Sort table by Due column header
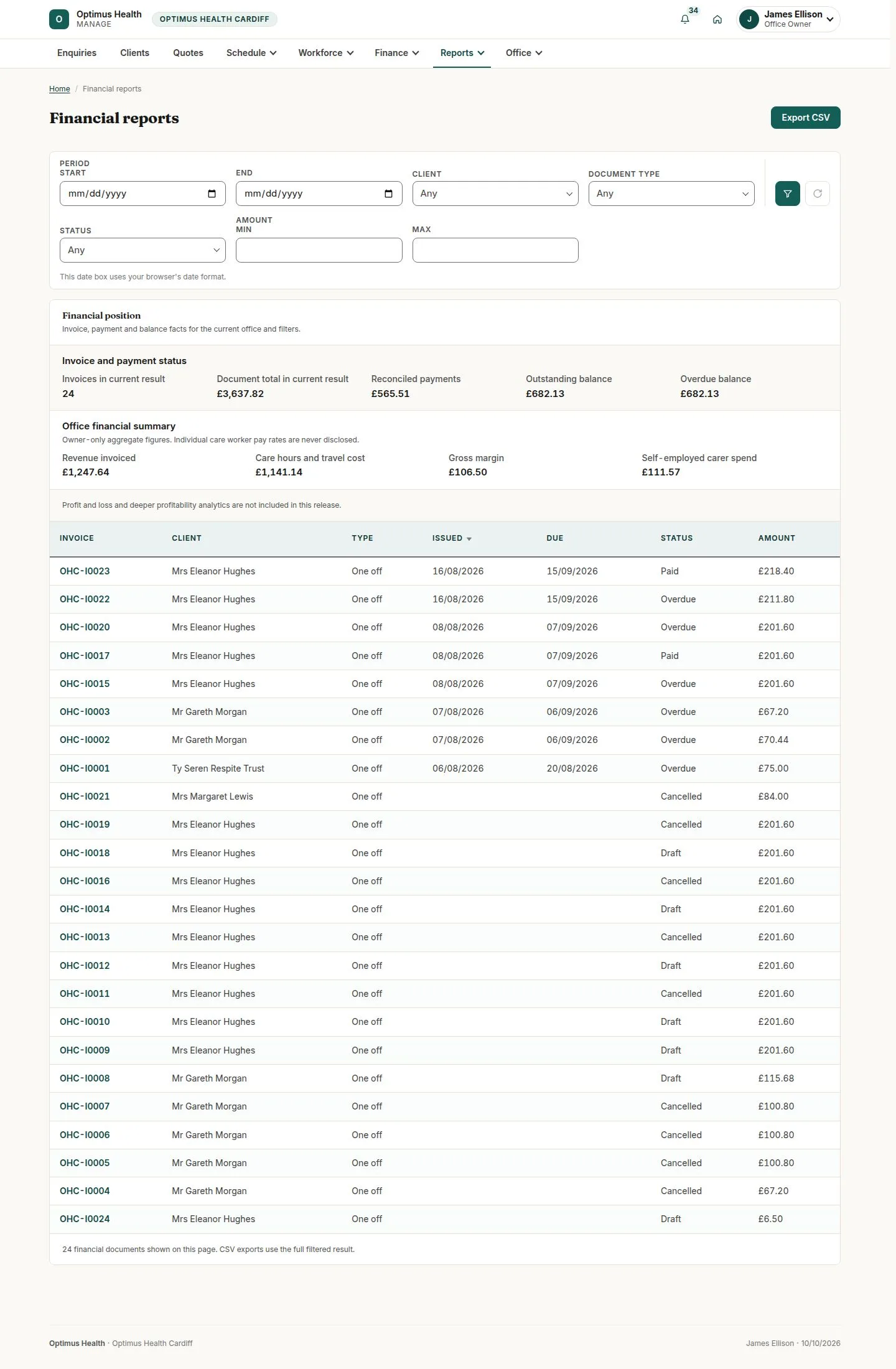 pos(555,538)
